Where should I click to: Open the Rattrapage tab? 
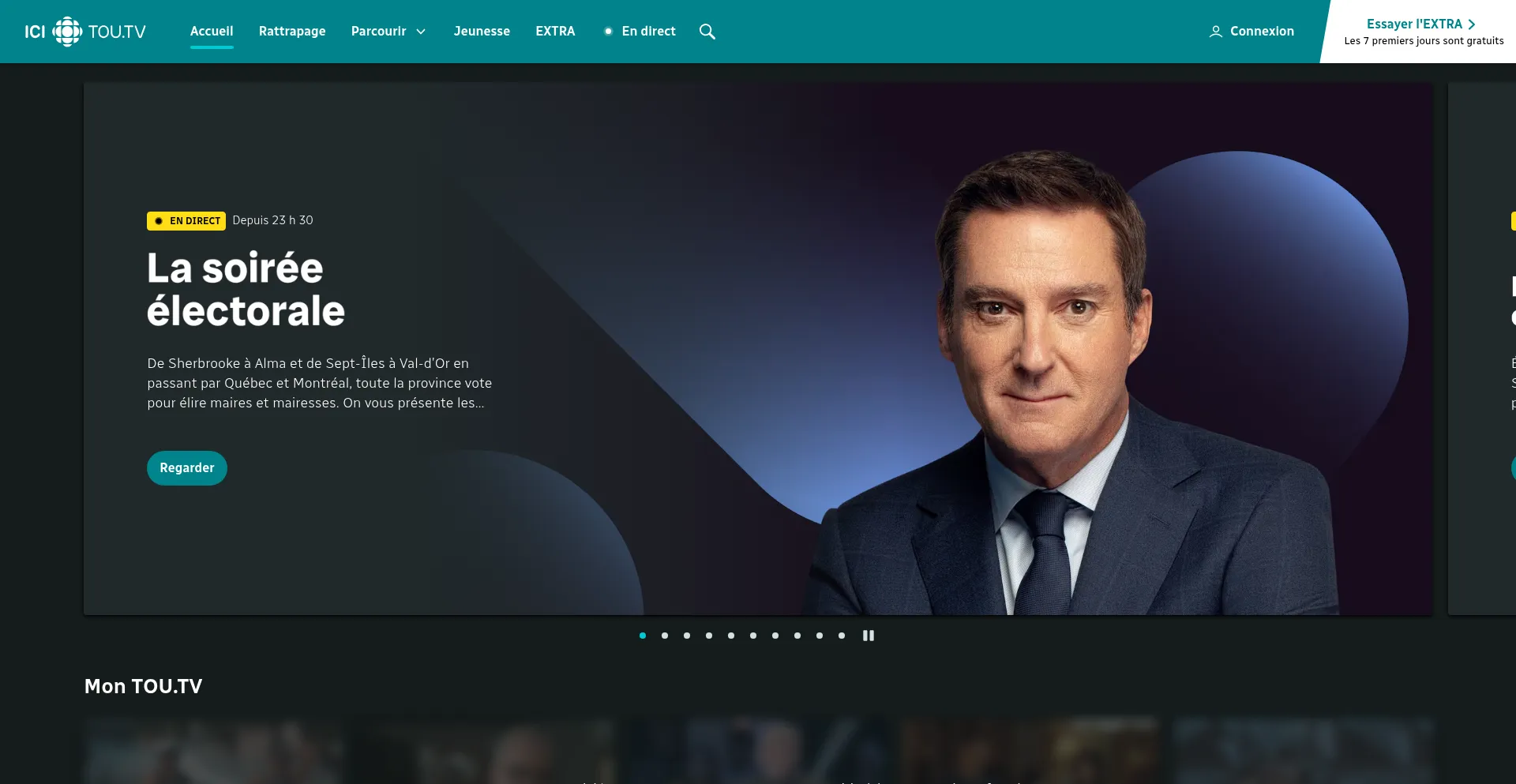292,32
